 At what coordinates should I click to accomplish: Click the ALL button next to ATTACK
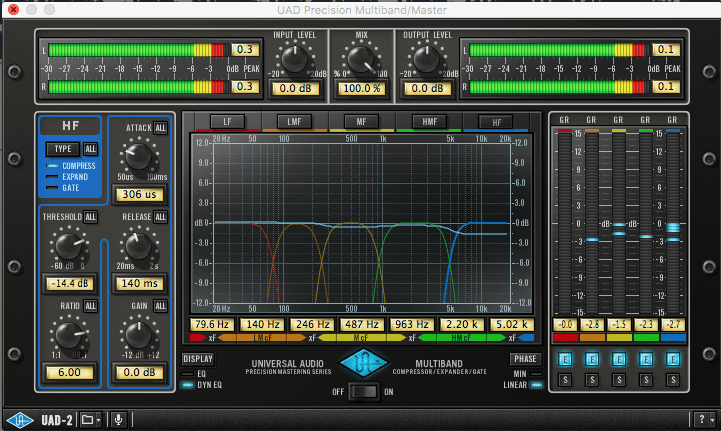(160, 129)
